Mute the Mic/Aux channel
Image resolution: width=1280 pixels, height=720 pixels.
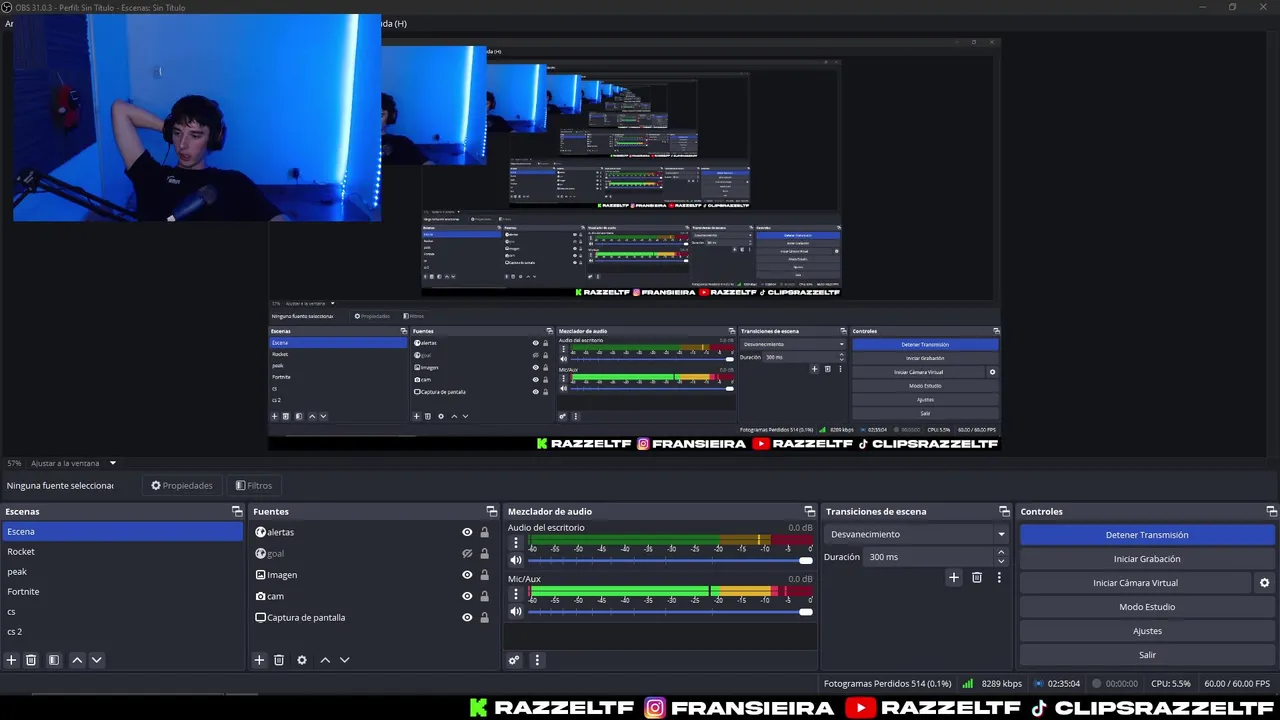coord(516,611)
